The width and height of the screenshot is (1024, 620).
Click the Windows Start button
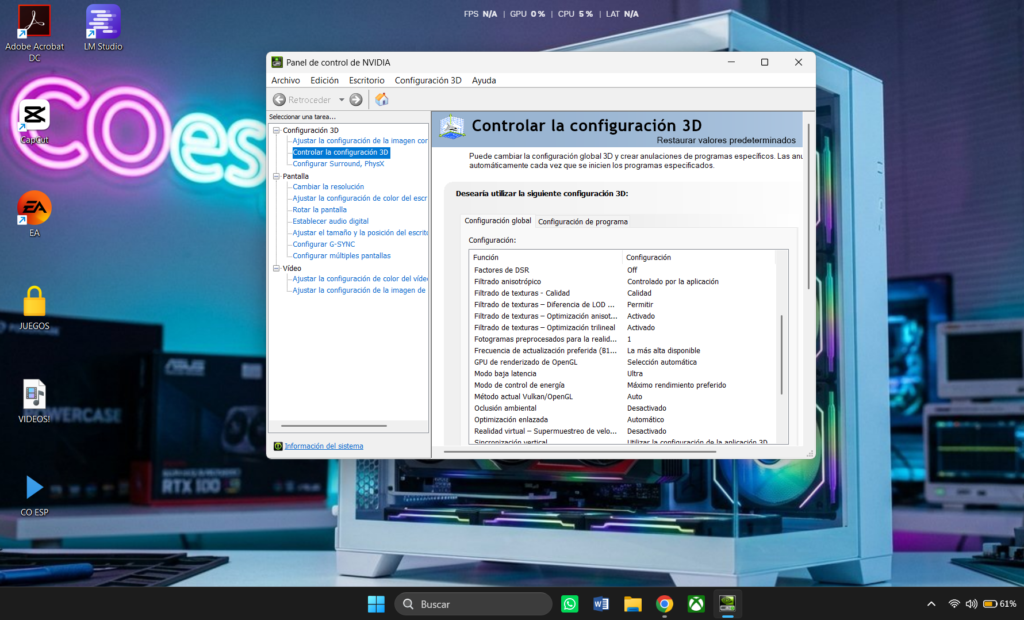376,604
